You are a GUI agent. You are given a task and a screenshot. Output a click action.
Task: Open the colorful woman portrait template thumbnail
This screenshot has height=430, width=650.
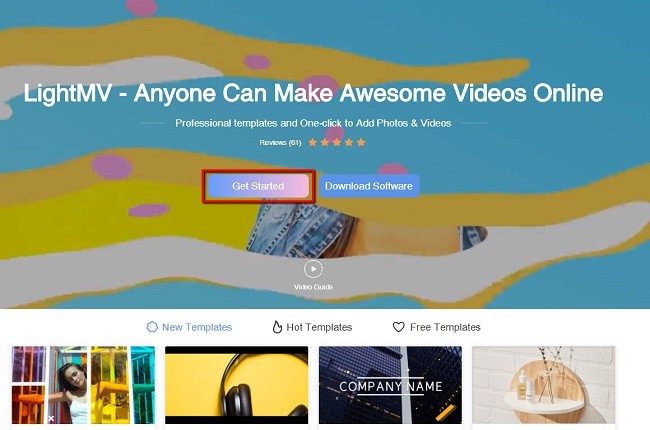click(x=83, y=385)
